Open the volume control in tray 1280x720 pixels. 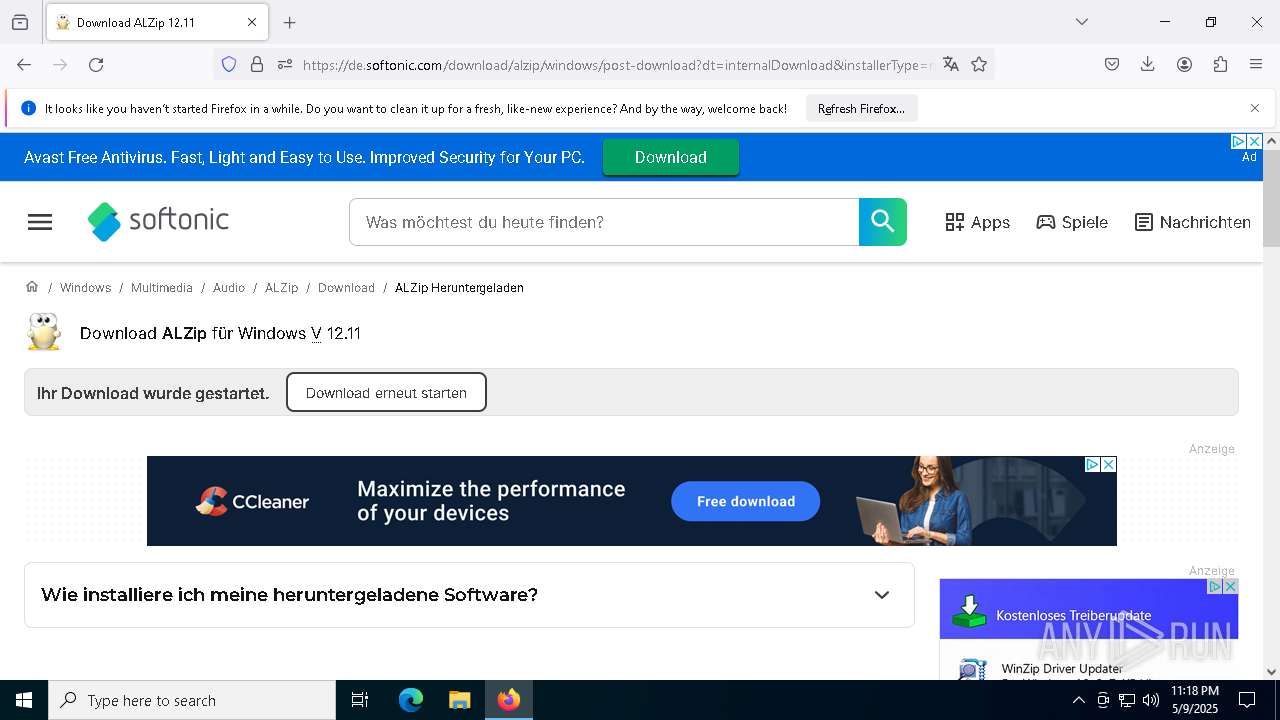[x=1151, y=700]
